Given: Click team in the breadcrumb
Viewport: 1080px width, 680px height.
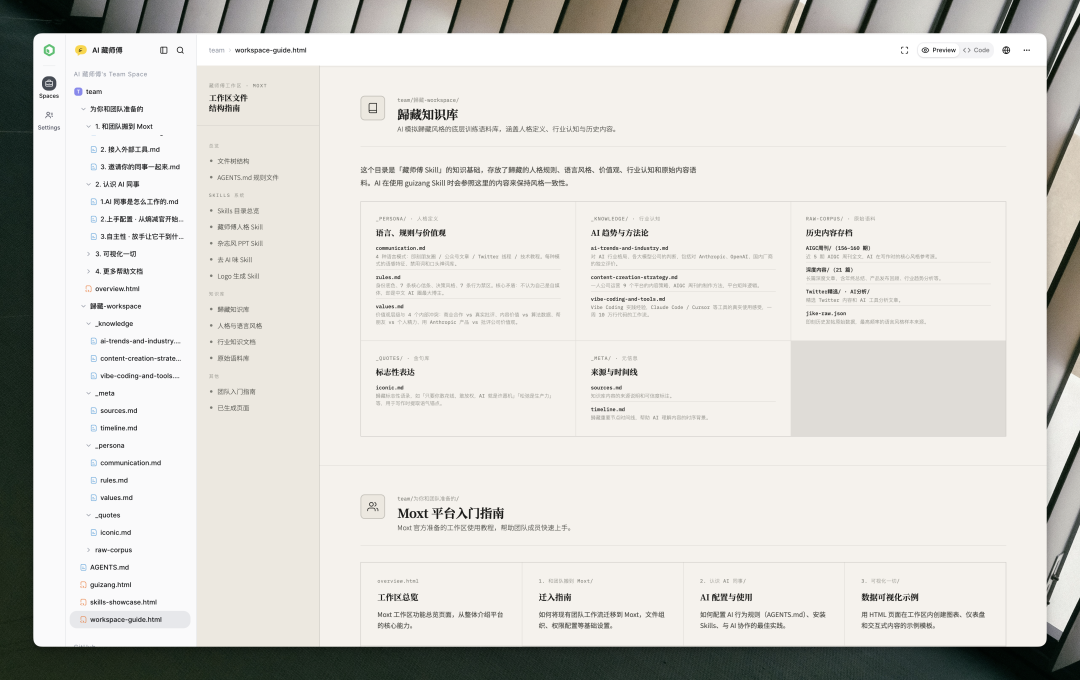Looking at the screenshot, I should click(x=216, y=49).
